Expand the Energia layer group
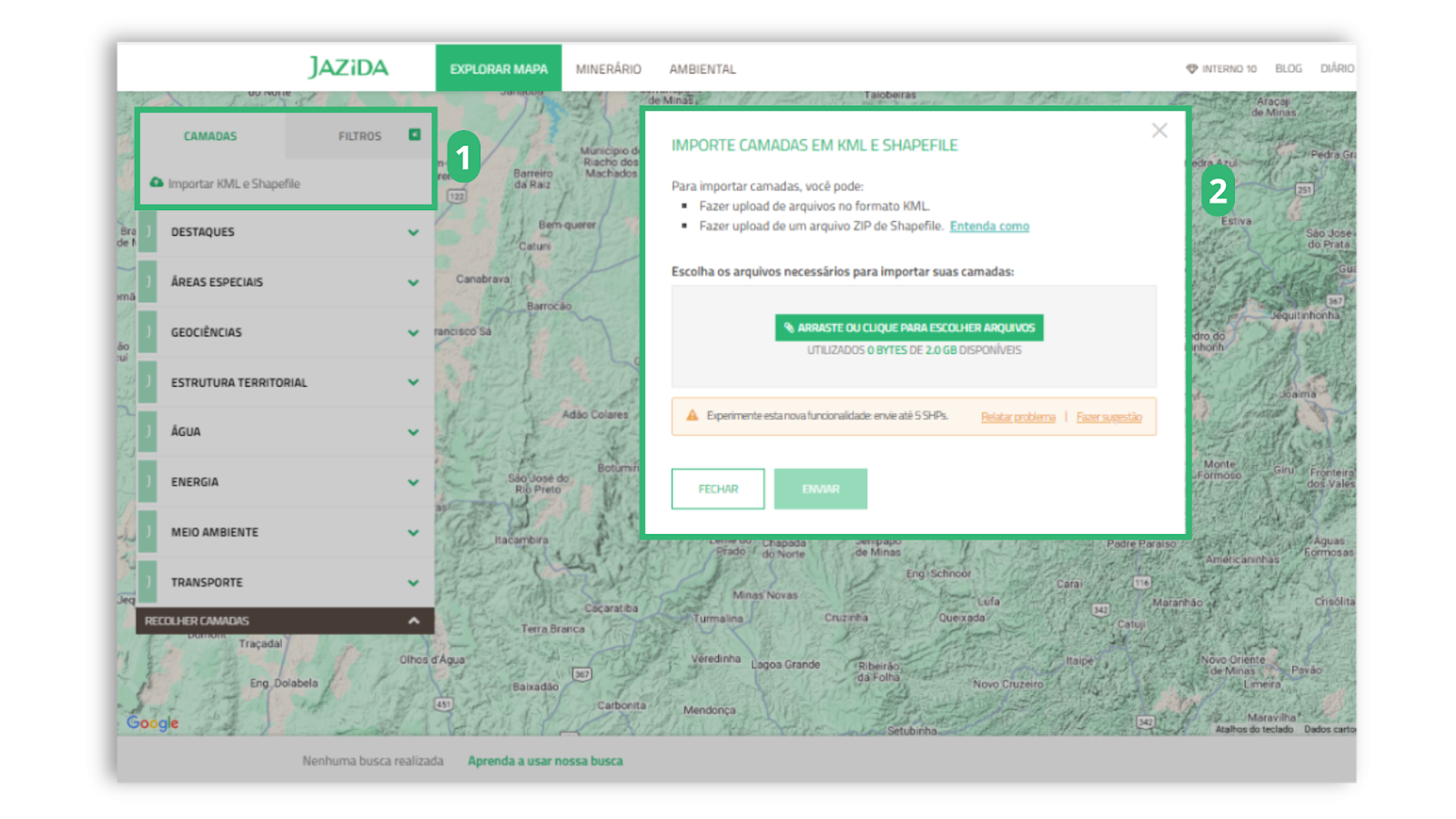This screenshot has height=819, width=1456. point(286,481)
